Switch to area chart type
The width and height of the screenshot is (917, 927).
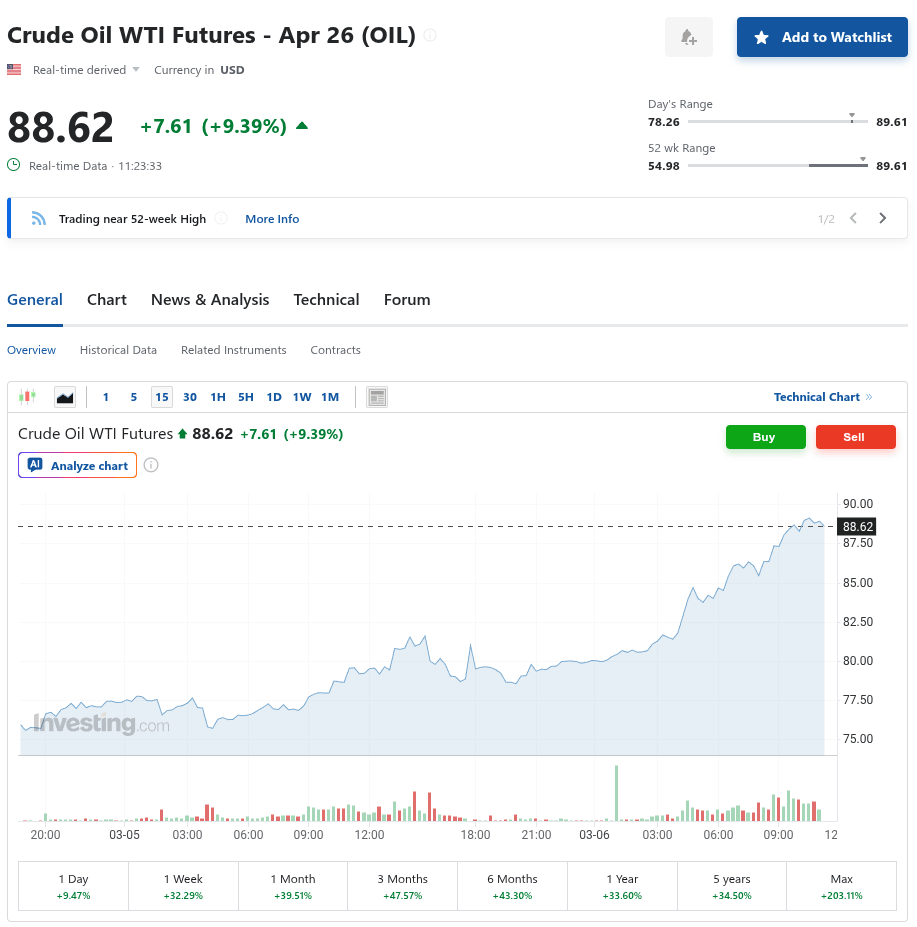[65, 397]
